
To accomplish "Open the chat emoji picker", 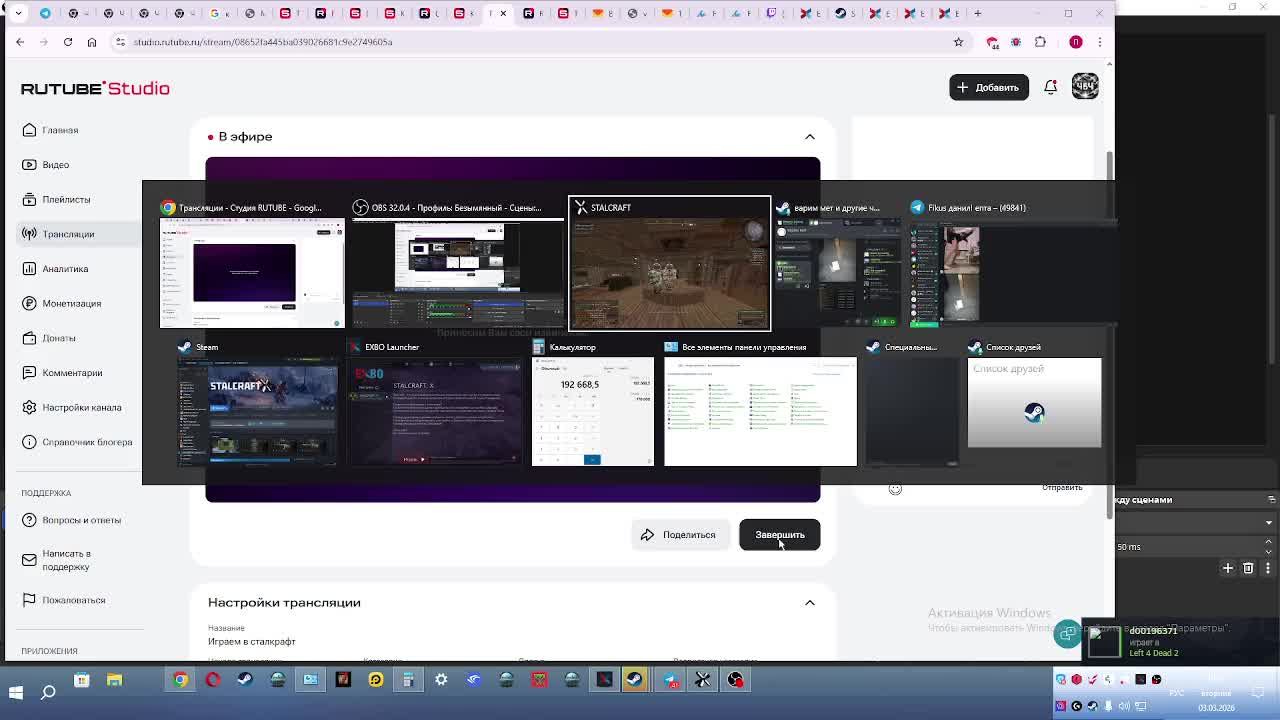I will coord(895,489).
